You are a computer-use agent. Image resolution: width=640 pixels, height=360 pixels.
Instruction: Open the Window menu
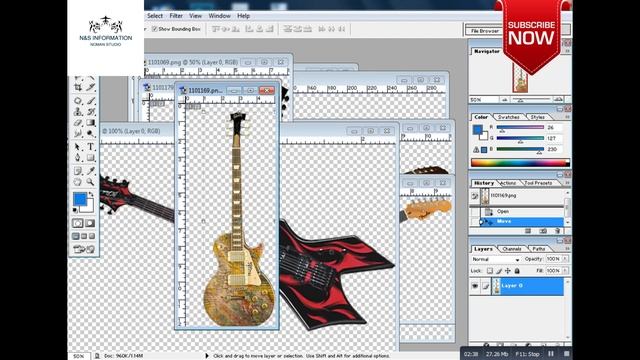pos(220,16)
